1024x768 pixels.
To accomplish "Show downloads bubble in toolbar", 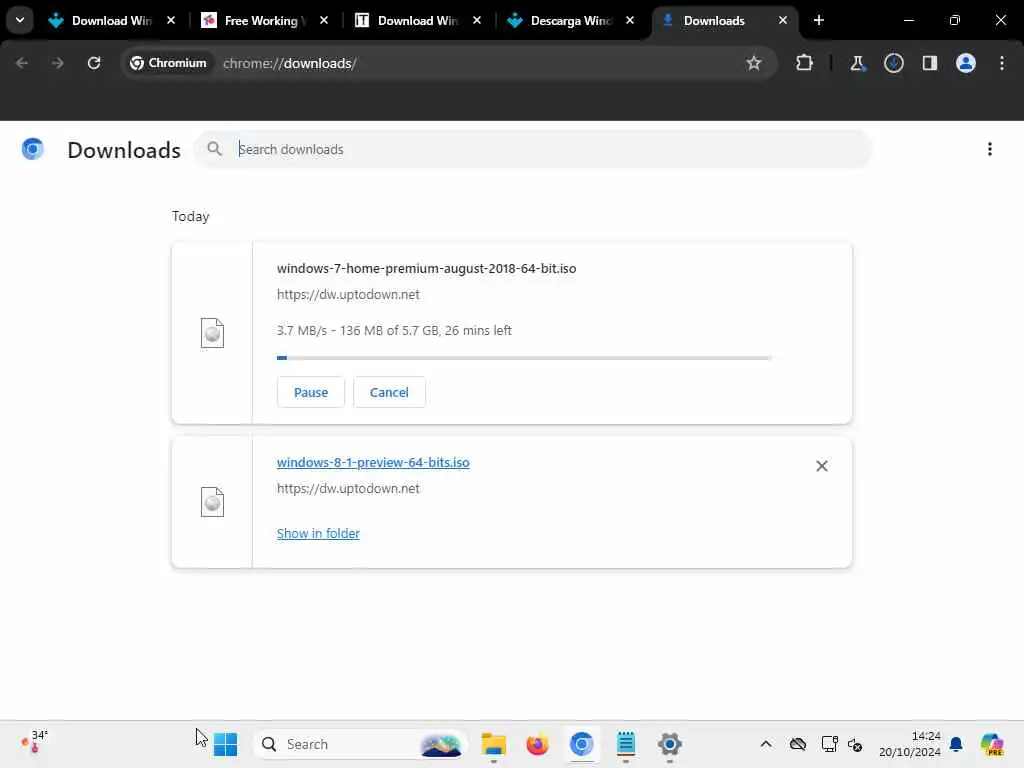I will pyautogui.click(x=893, y=63).
